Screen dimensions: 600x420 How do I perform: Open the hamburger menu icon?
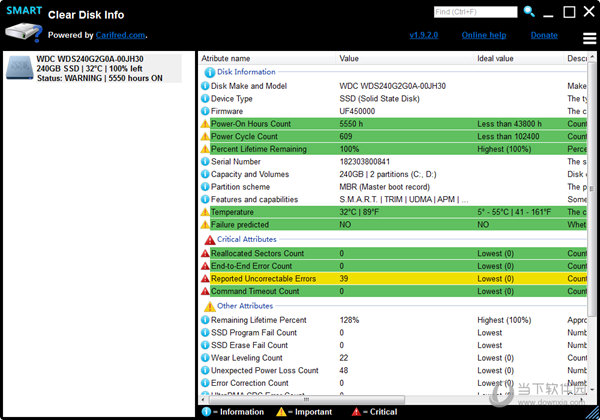tap(589, 38)
